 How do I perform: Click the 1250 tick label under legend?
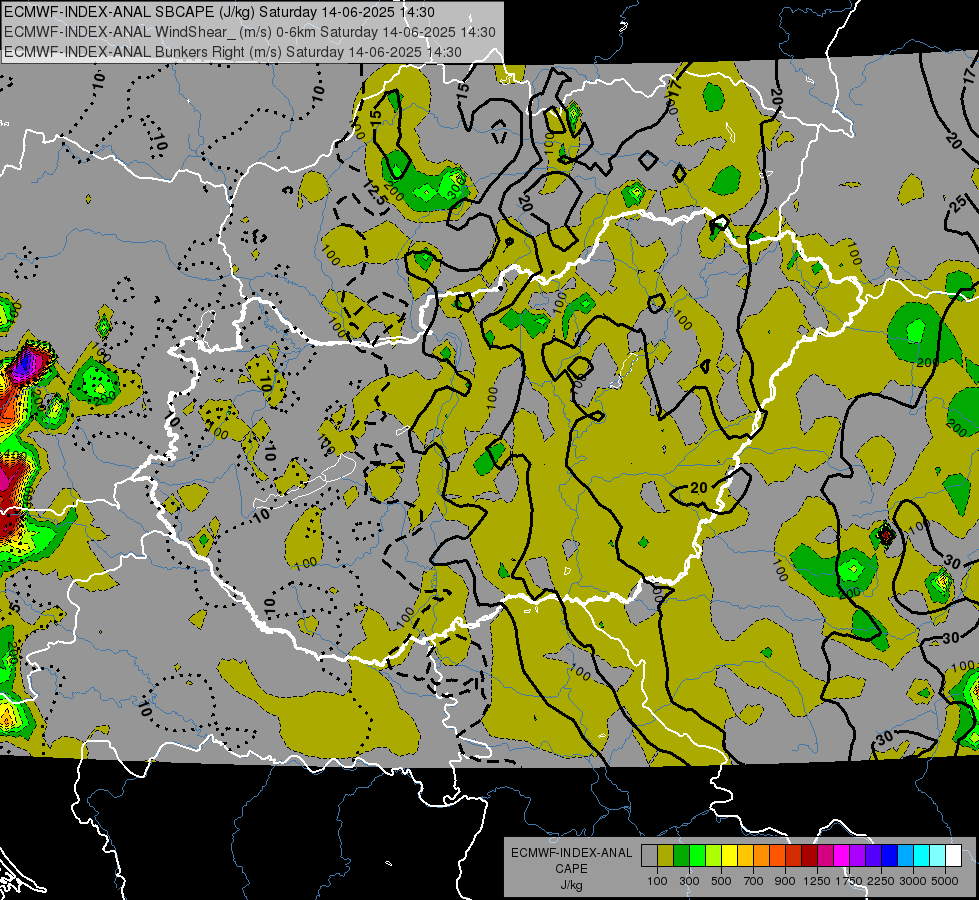817,881
